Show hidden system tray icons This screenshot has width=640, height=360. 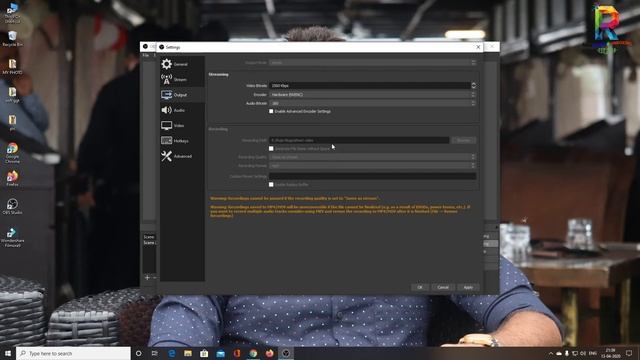click(x=551, y=353)
